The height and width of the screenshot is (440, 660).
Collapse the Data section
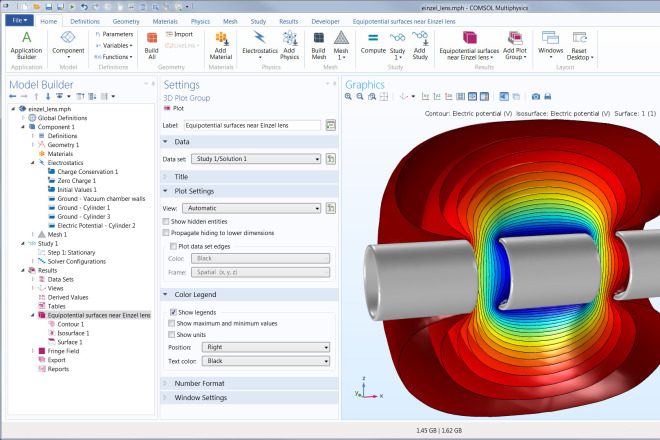[x=165, y=141]
